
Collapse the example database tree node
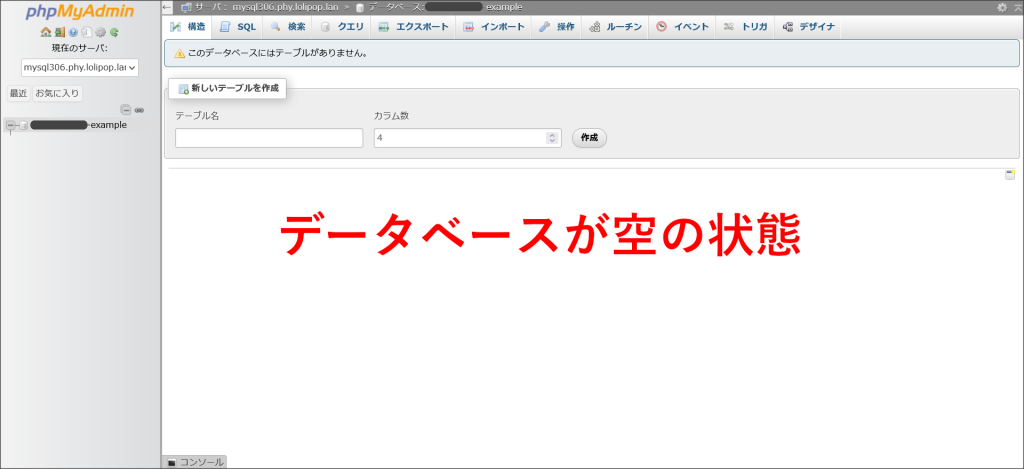point(10,125)
